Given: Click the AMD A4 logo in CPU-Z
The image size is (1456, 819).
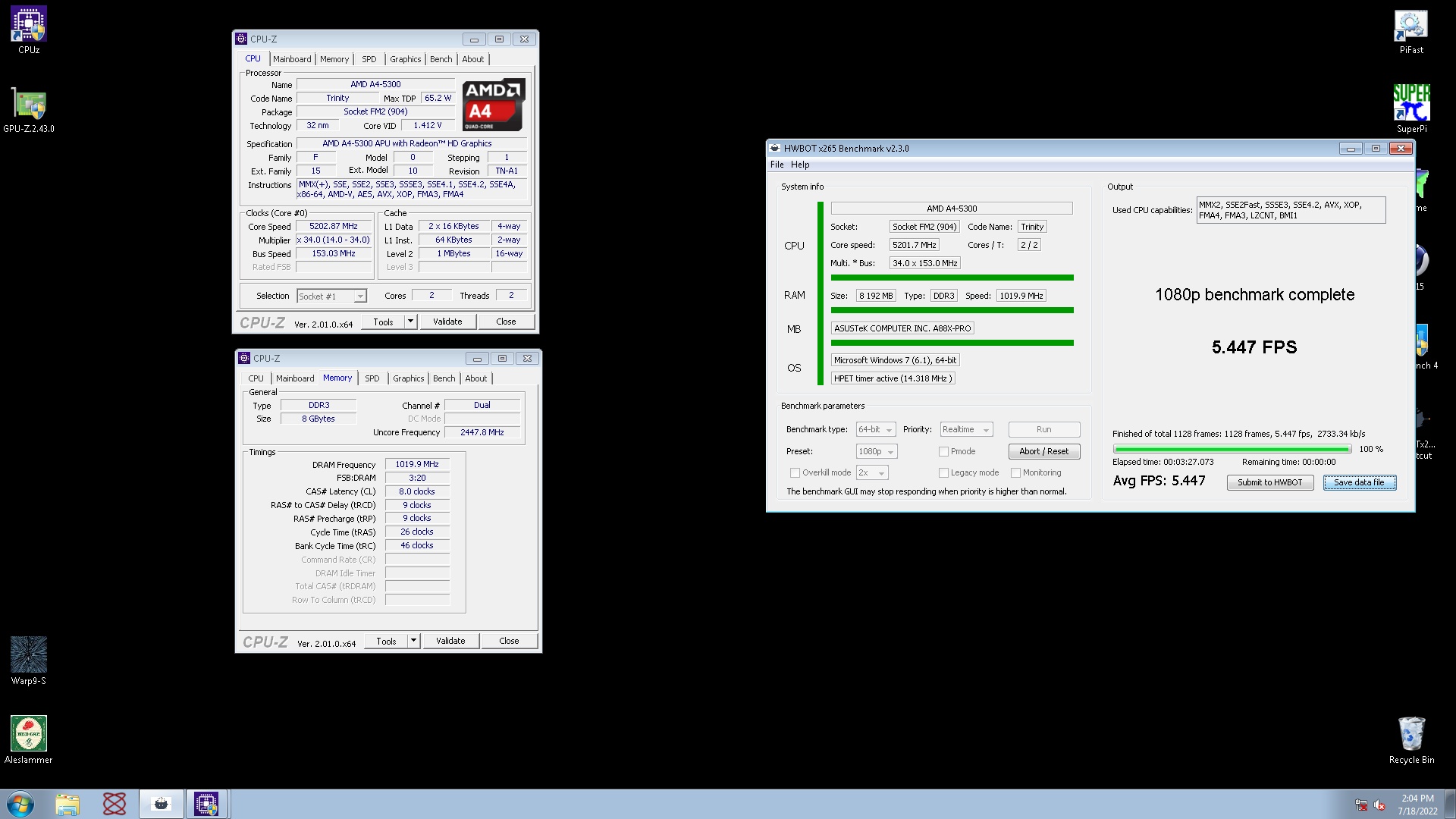Looking at the screenshot, I should [x=494, y=104].
